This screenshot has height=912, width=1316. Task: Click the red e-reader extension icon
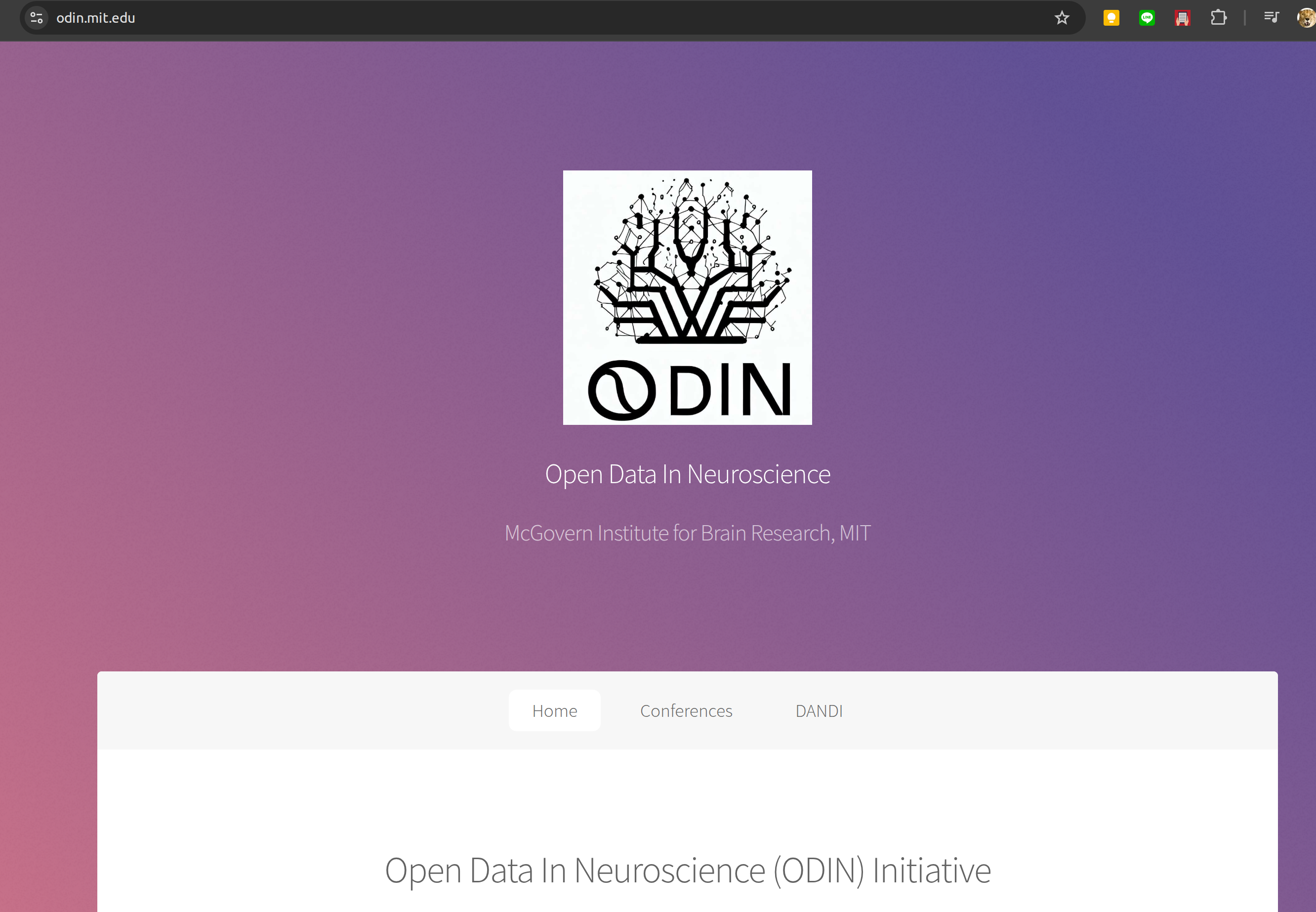[x=1182, y=18]
